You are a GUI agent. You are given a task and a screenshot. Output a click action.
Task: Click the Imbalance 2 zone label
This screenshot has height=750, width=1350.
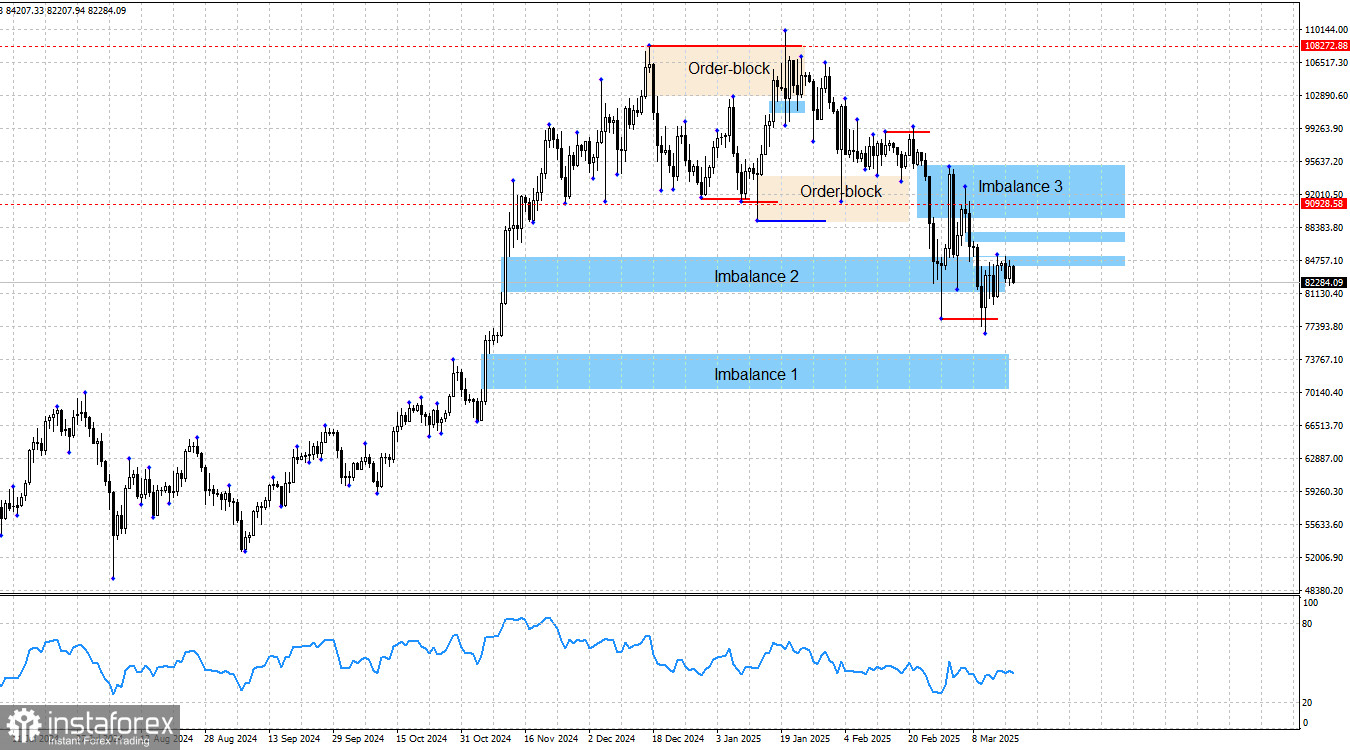pos(756,276)
